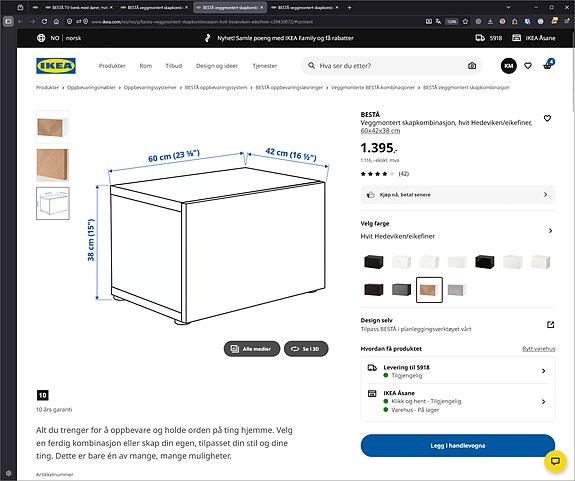
Task: Go to Veggmonterte BESTÅ-kombinasjoner breadcrumb
Action: tap(373, 87)
